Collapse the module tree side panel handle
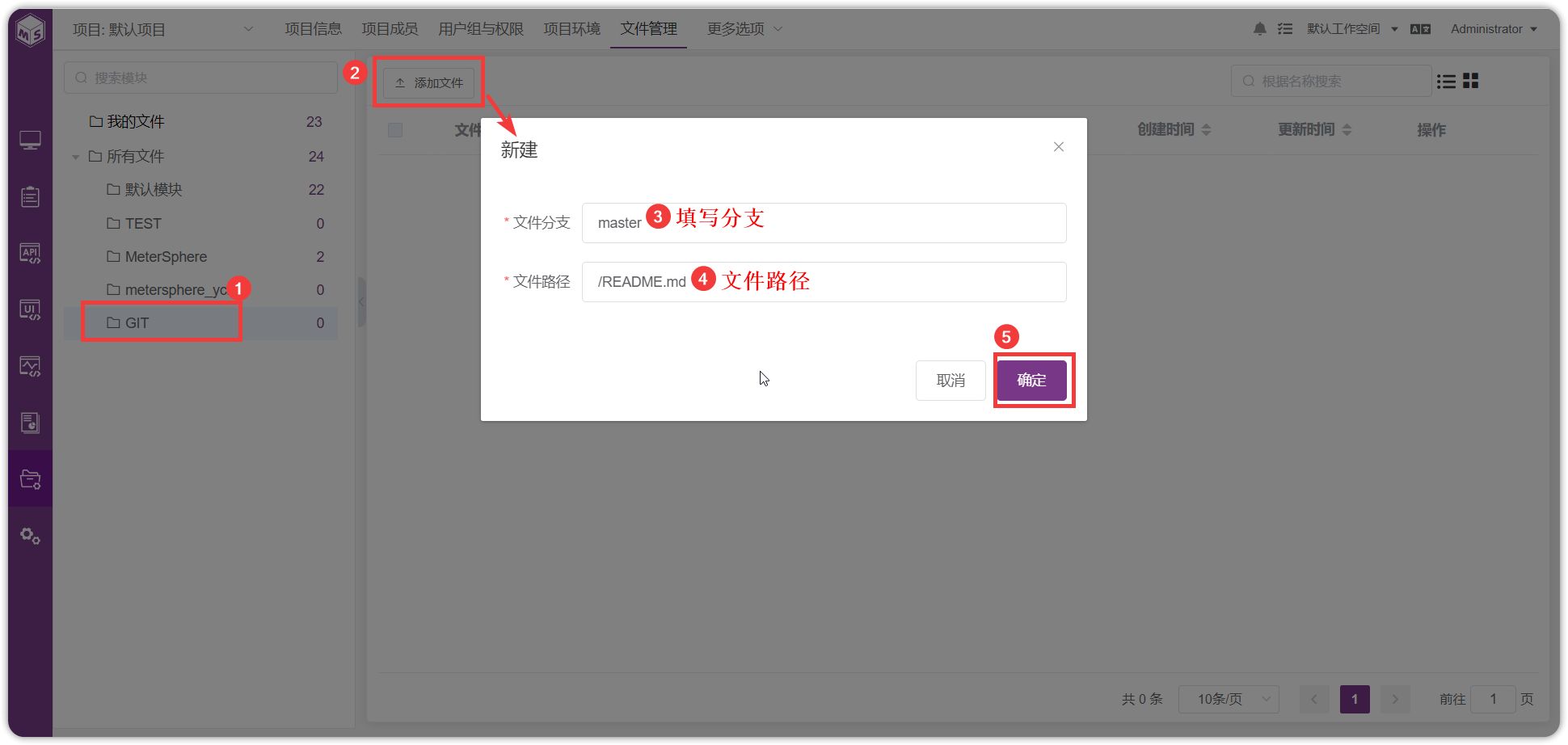1568x745 pixels. coord(361,302)
